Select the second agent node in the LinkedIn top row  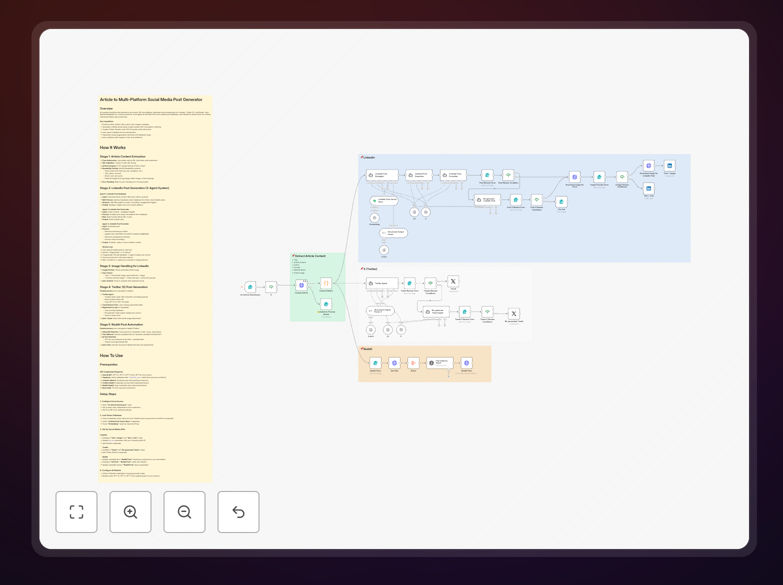click(418, 175)
